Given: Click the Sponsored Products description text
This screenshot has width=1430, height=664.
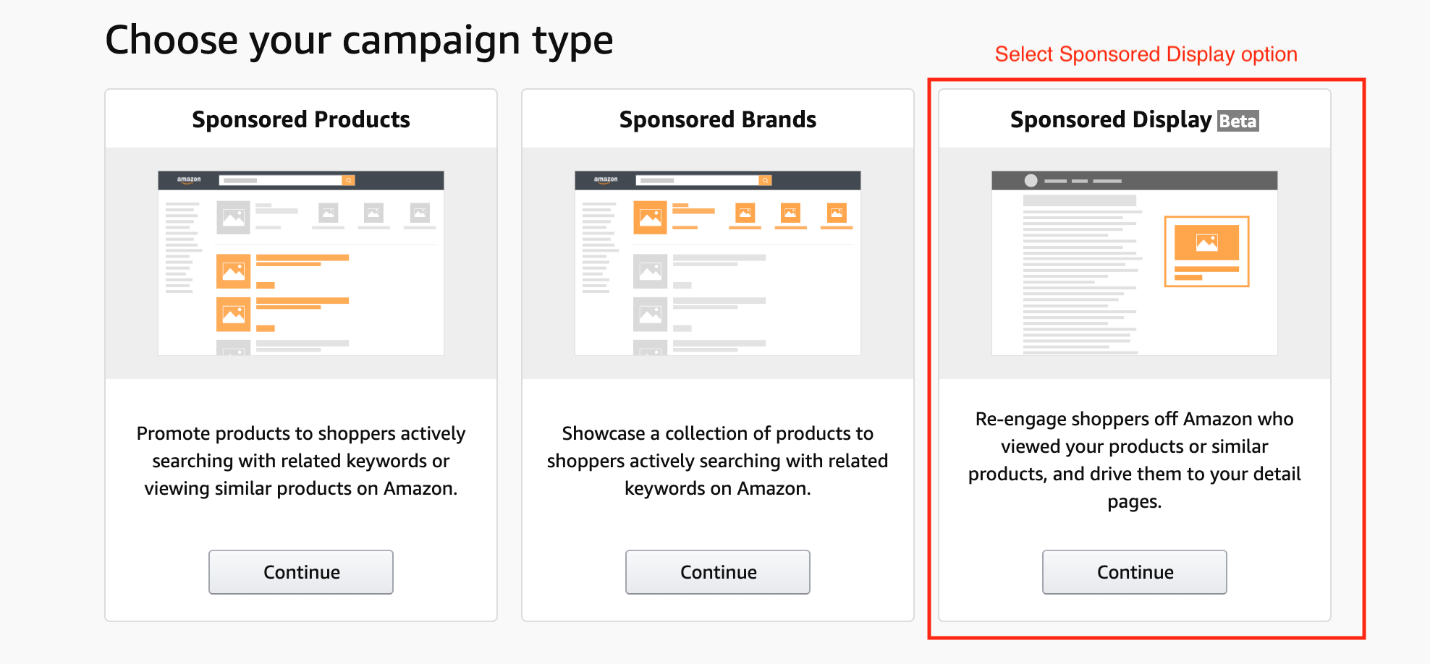Looking at the screenshot, I should coord(301,461).
